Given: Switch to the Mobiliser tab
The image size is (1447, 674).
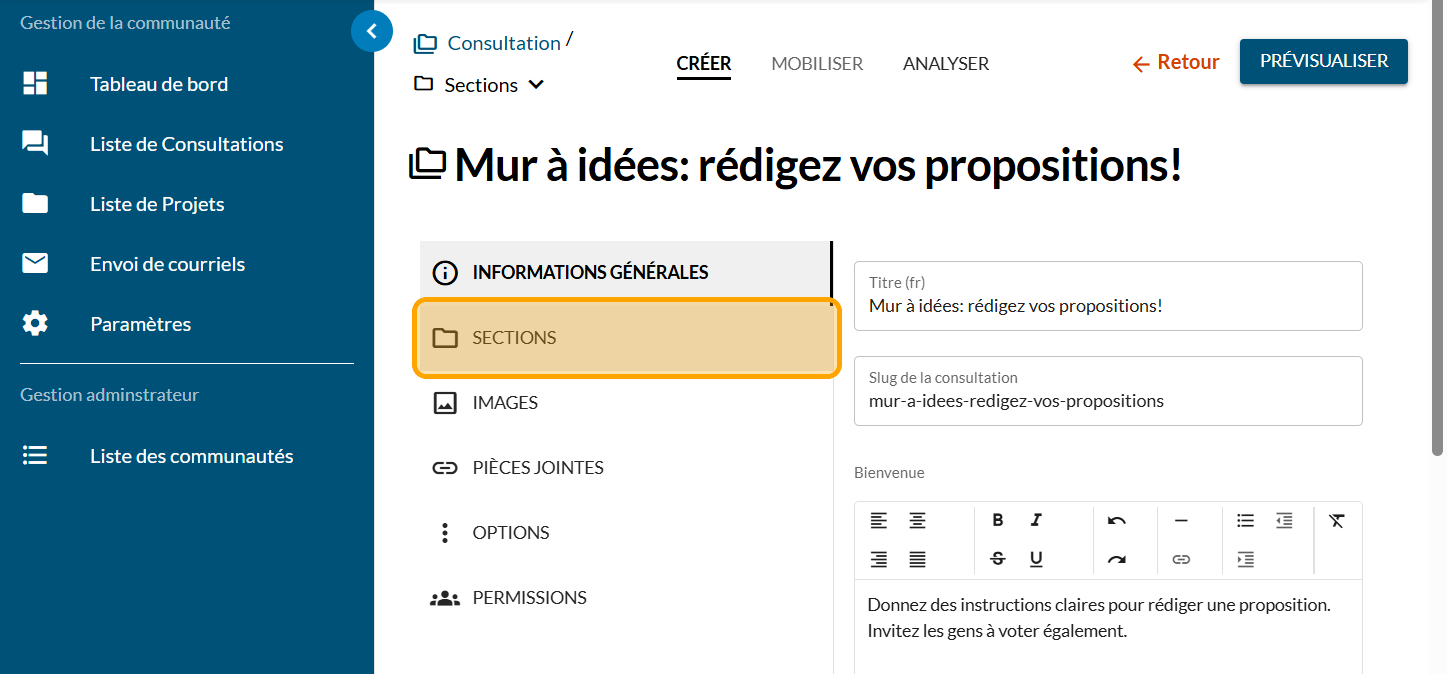Looking at the screenshot, I should point(817,64).
